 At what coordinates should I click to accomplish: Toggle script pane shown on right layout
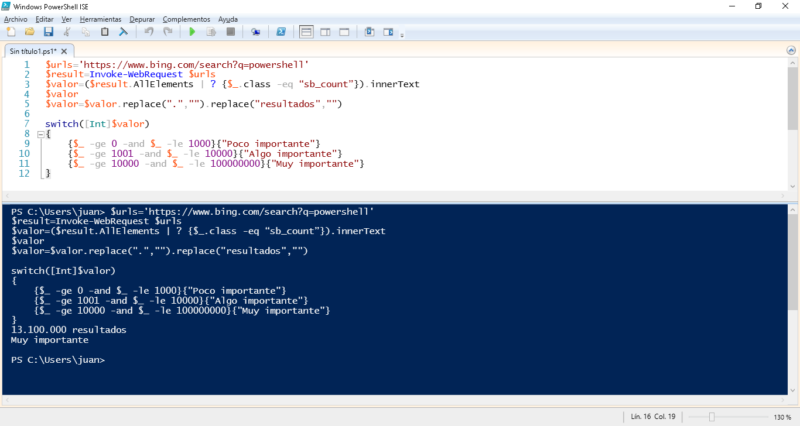(325, 32)
